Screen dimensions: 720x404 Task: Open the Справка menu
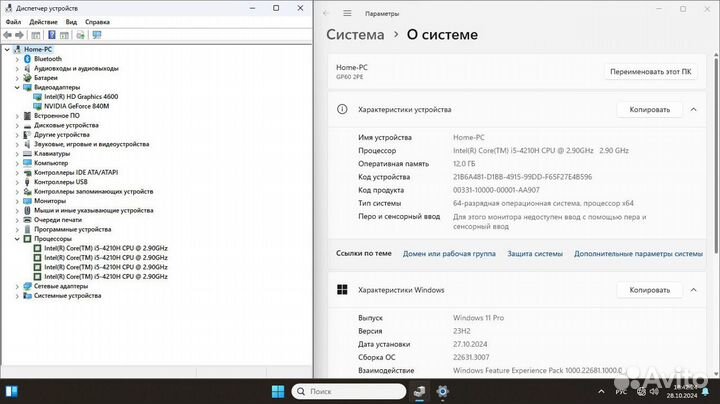tap(97, 22)
